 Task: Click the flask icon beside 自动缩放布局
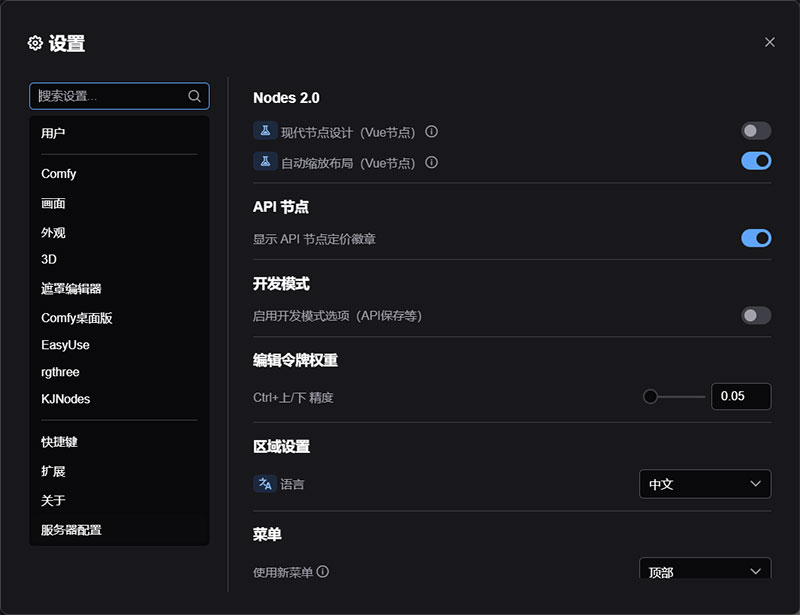[265, 161]
